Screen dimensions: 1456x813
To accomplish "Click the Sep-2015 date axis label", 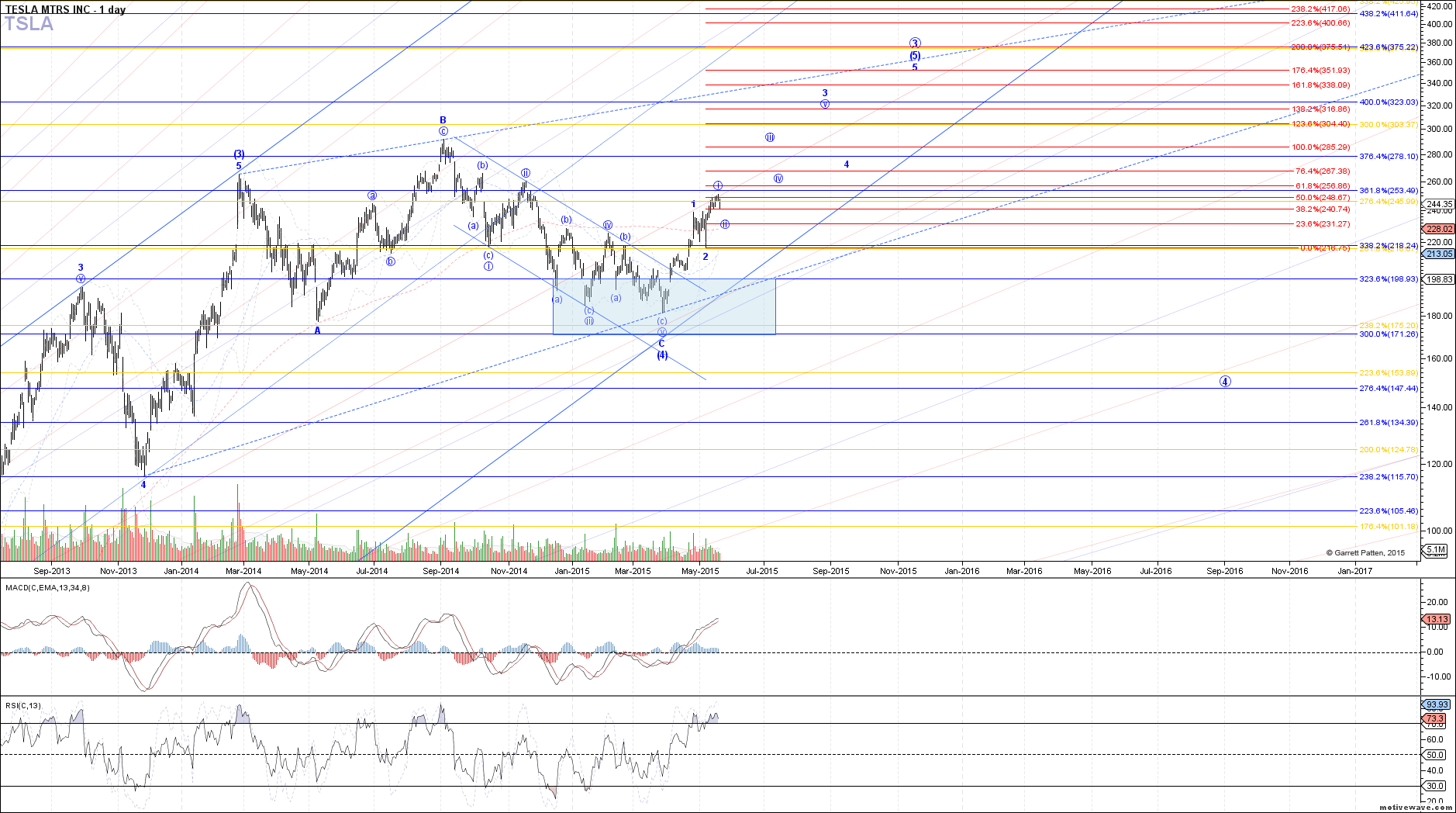I will click(831, 571).
